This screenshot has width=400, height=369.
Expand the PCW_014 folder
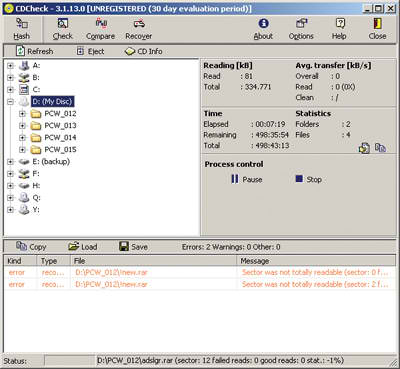pos(23,137)
